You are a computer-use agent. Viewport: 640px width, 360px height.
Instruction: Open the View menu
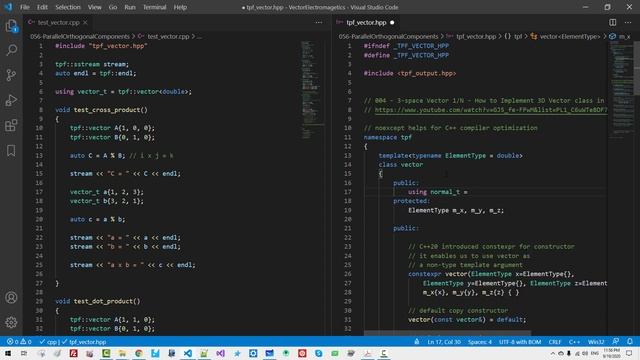coord(94,7)
